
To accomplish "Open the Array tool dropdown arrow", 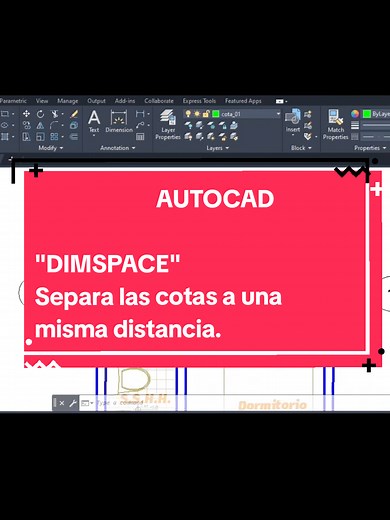I will coord(62,136).
